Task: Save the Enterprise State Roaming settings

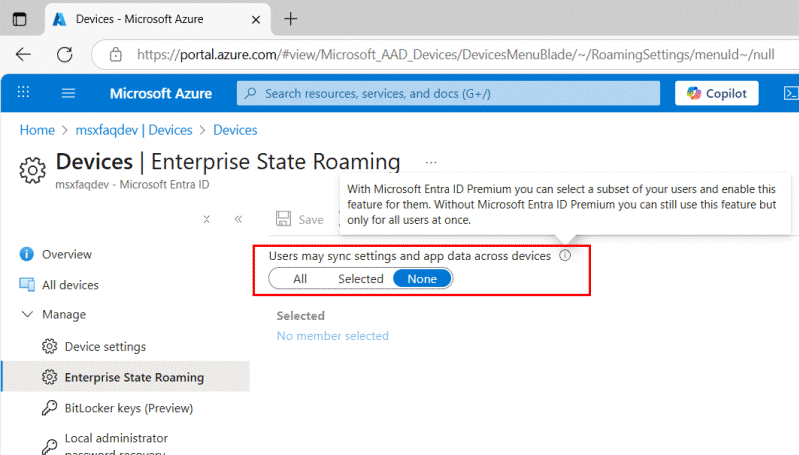Action: click(300, 219)
